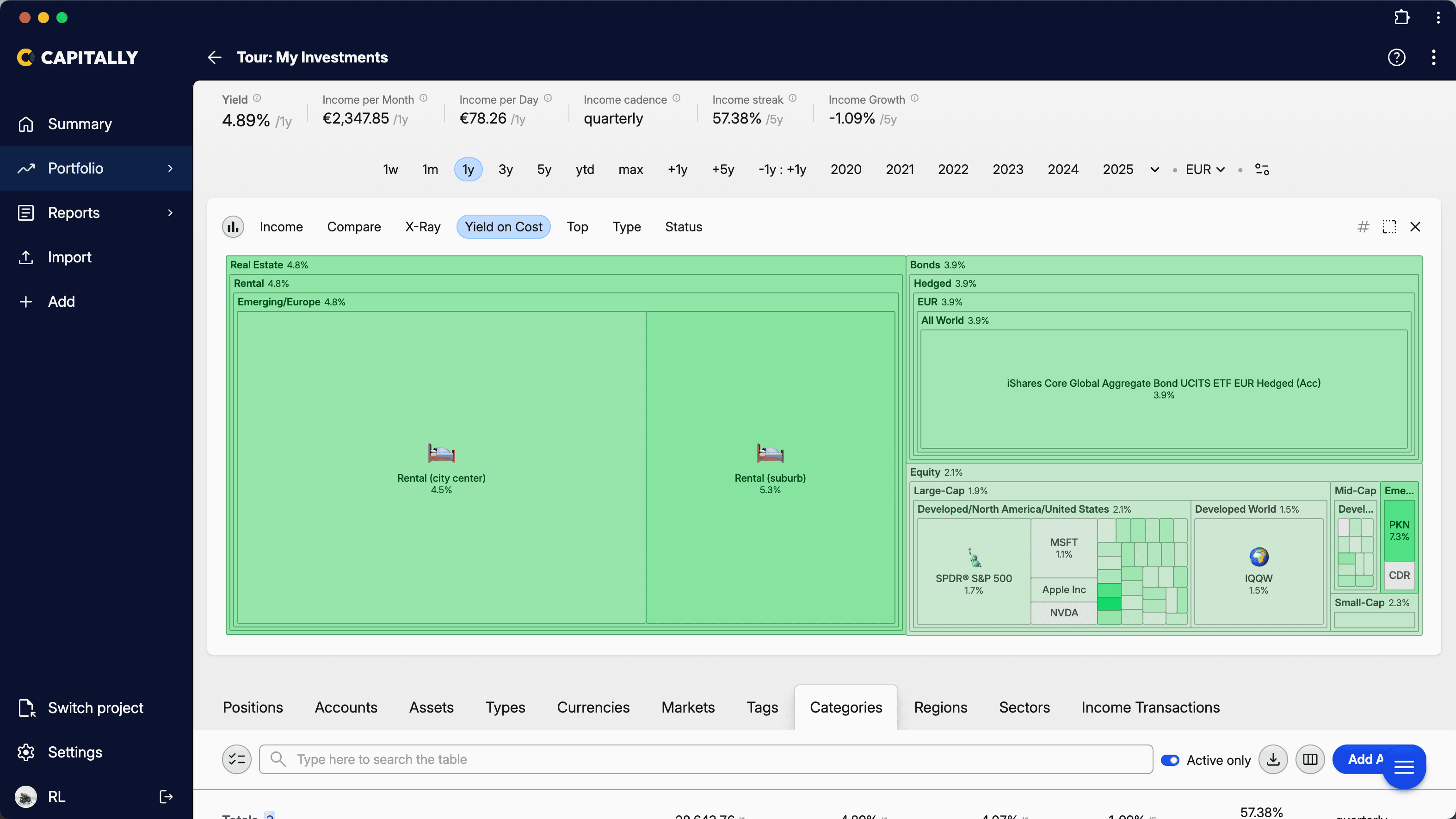Click the blue floating menu button
1456x819 pixels.
pyautogui.click(x=1404, y=767)
